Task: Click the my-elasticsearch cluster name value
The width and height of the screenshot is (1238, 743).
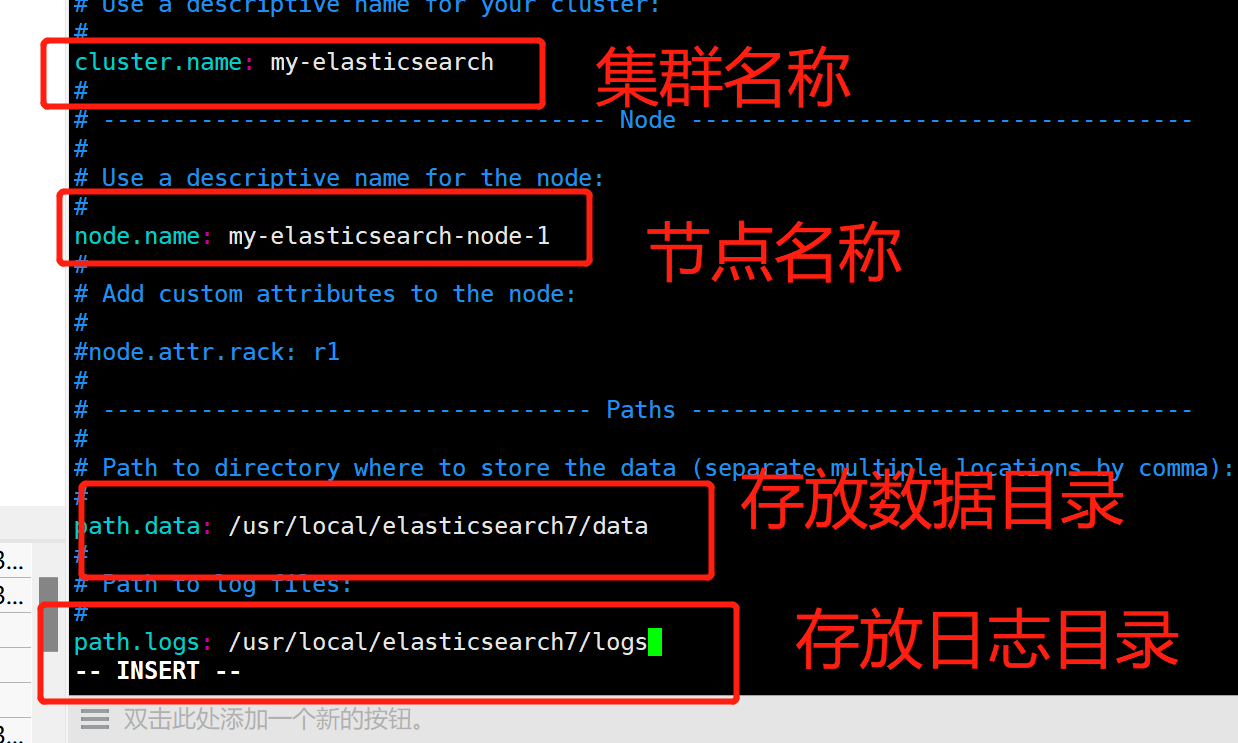Action: click(382, 62)
